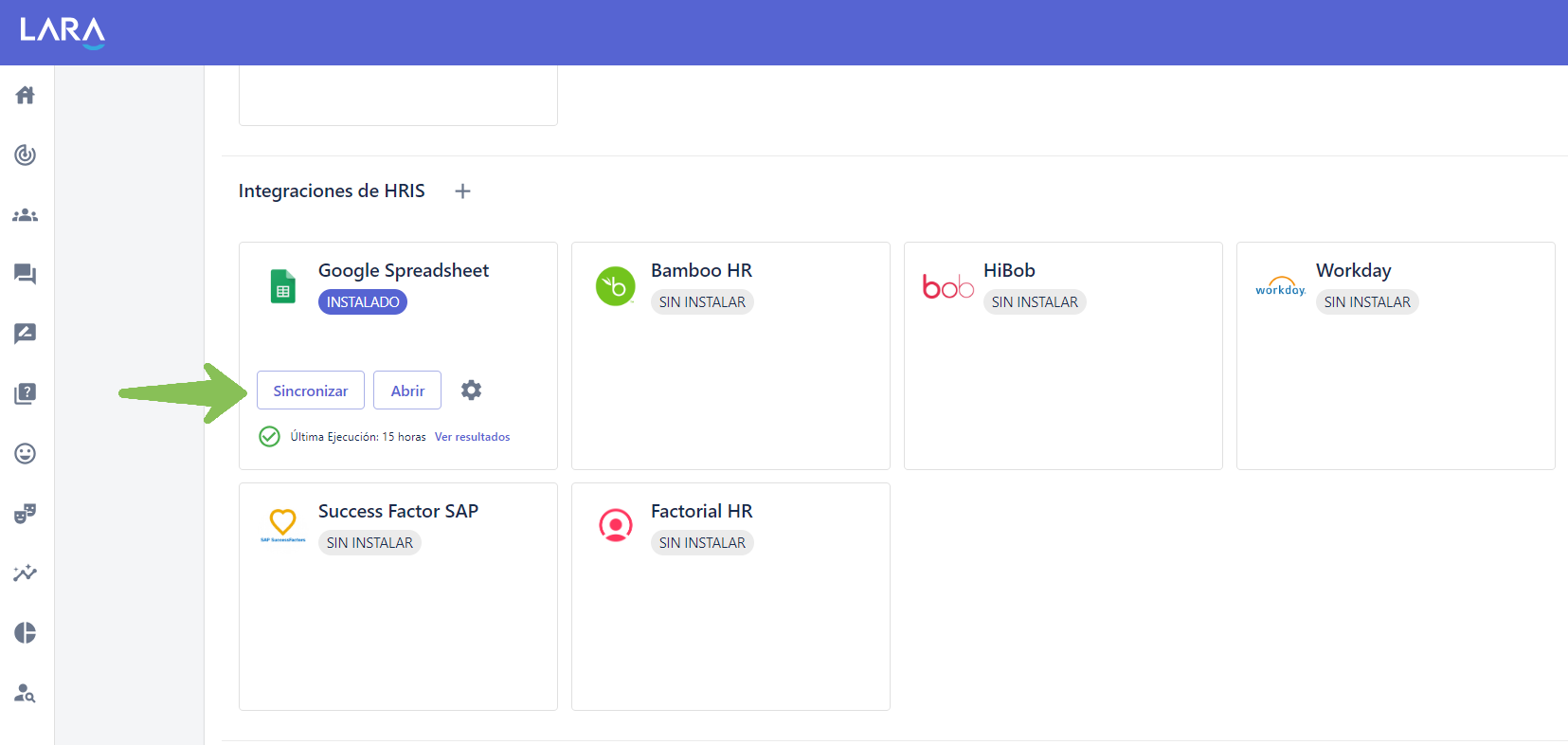Screen dimensions: 1568x745
Task: Click the Success Factor SAP heart logo
Action: coord(283,525)
